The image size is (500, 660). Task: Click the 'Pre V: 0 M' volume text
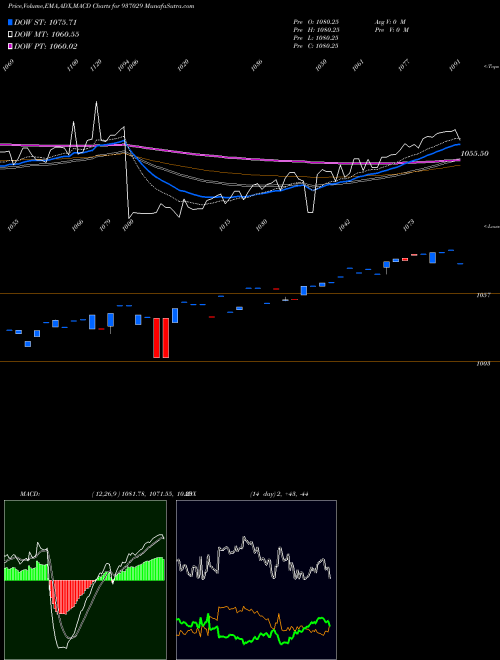392,30
